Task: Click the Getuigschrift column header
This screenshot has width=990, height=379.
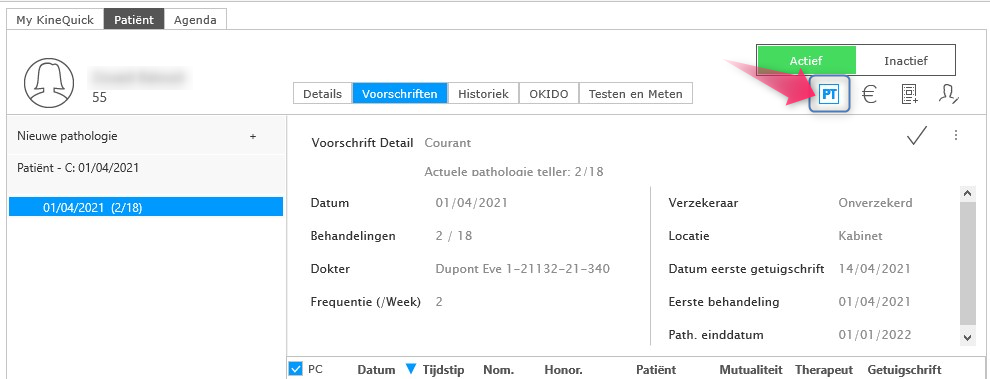Action: tap(904, 370)
